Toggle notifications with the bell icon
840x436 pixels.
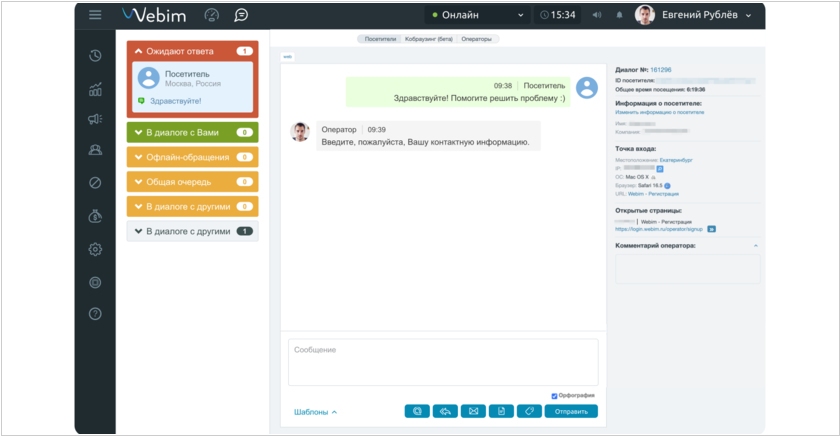(619, 15)
